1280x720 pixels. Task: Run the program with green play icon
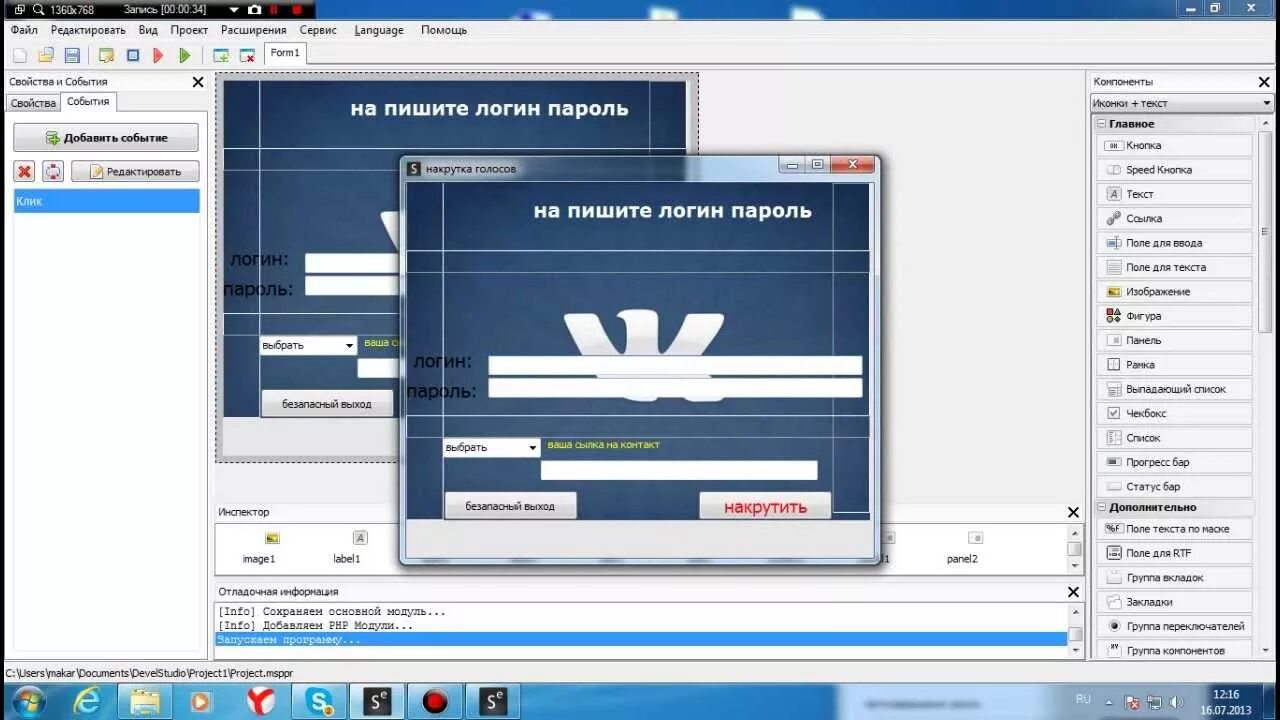click(x=184, y=55)
